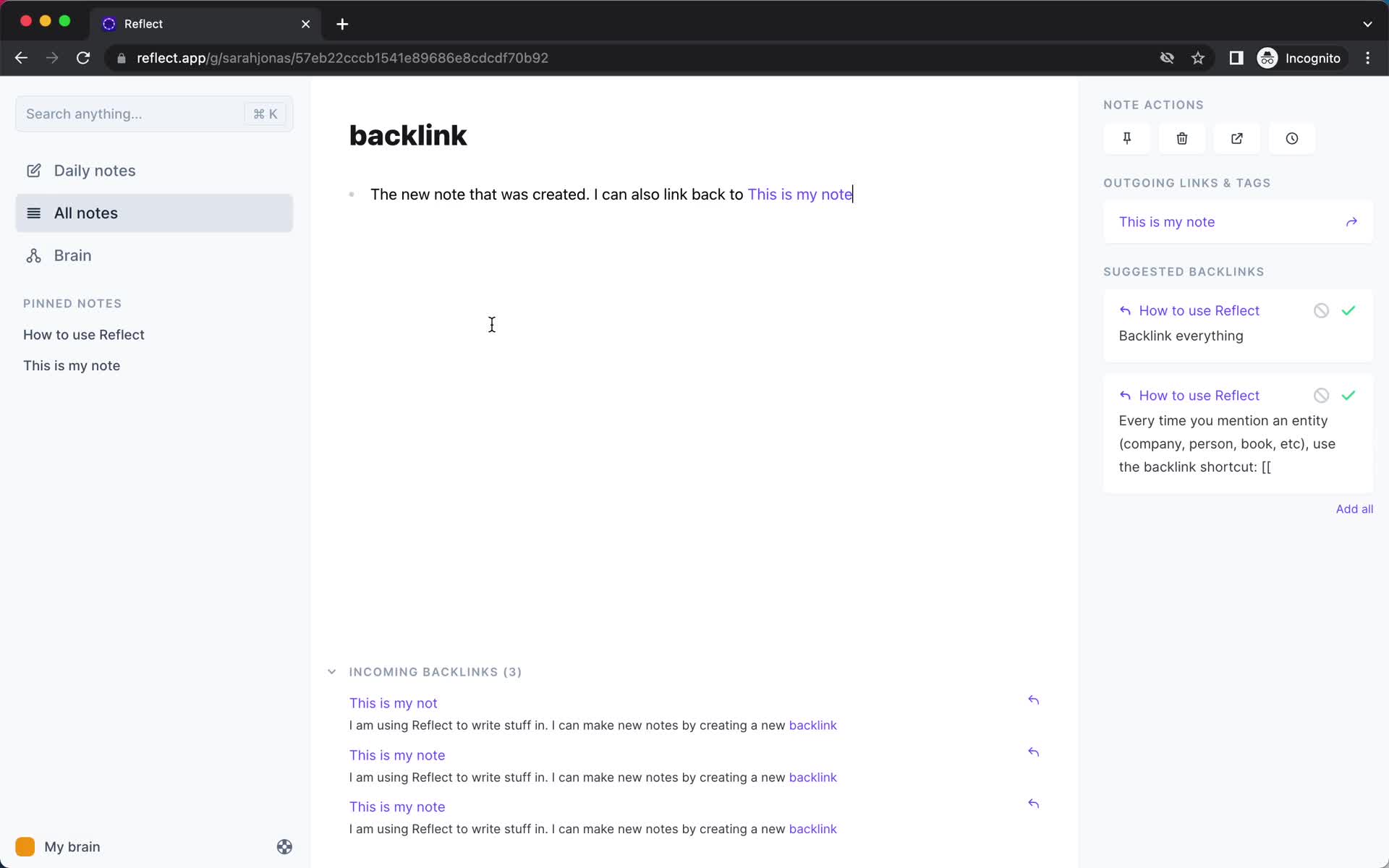Click the settings/integrations widget icon bottom-left
Viewport: 1389px width, 868px height.
(283, 847)
